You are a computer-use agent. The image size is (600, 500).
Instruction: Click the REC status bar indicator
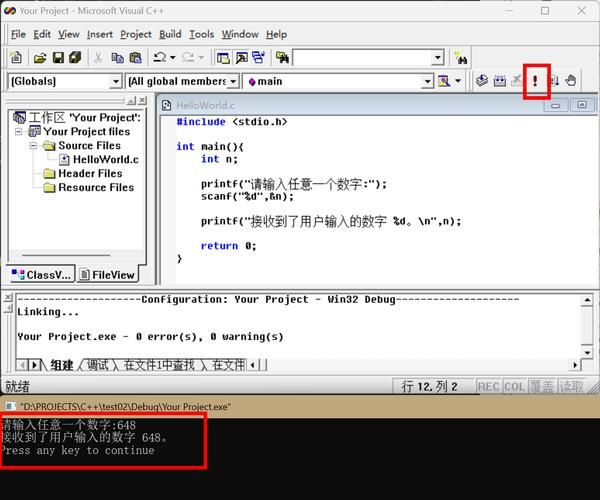click(488, 386)
